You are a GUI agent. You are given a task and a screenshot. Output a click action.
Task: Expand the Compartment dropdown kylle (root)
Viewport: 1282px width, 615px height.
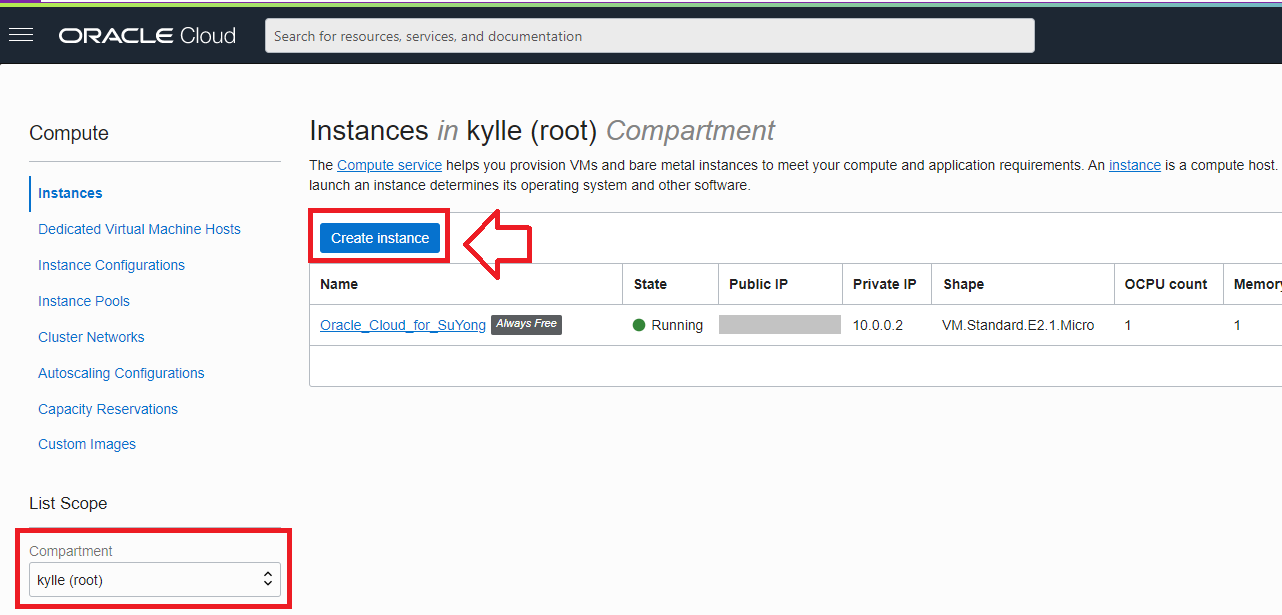click(x=155, y=580)
